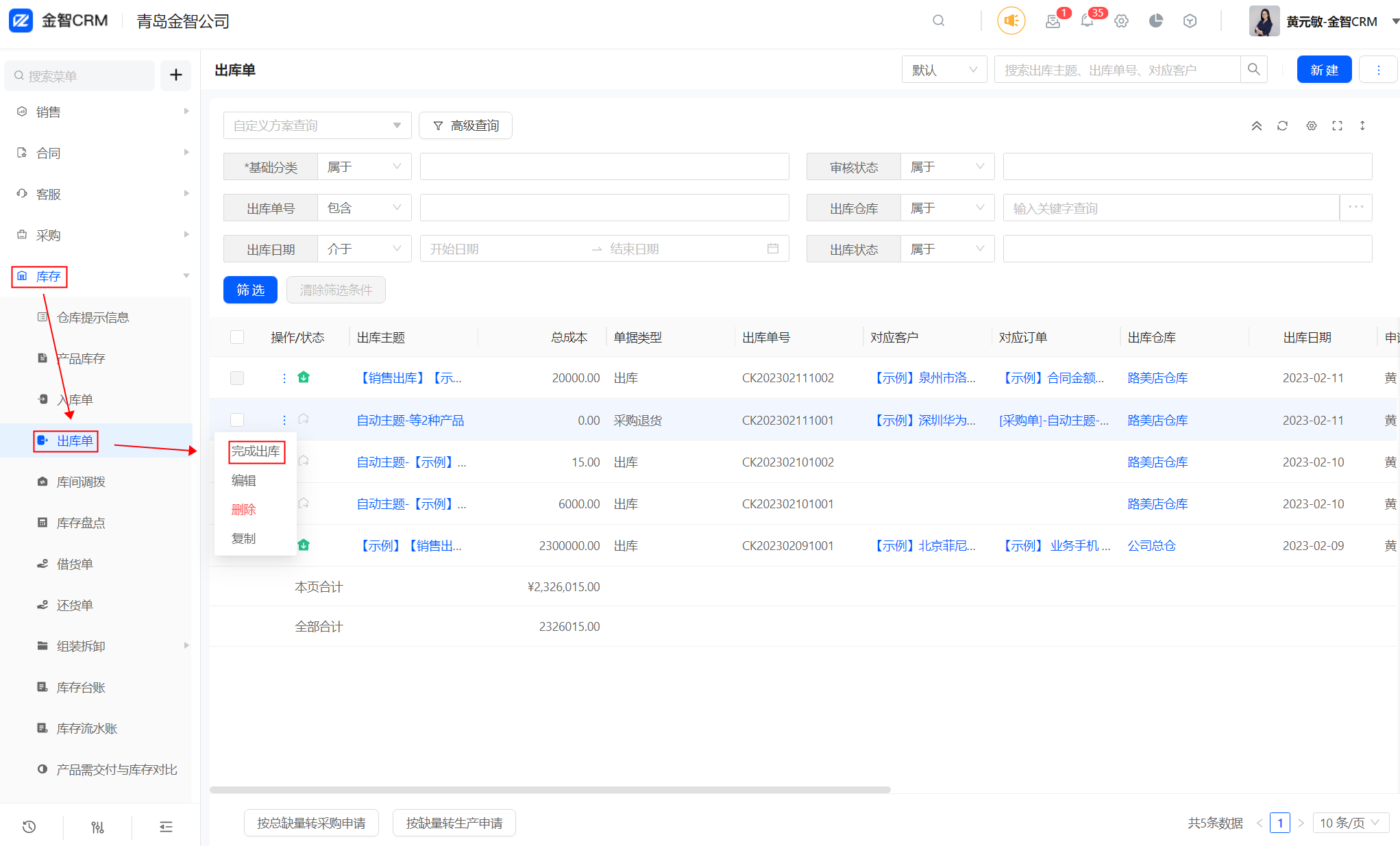The image size is (1400, 846).
Task: Run search with magnifier button for 出库单
Action: click(x=1253, y=69)
